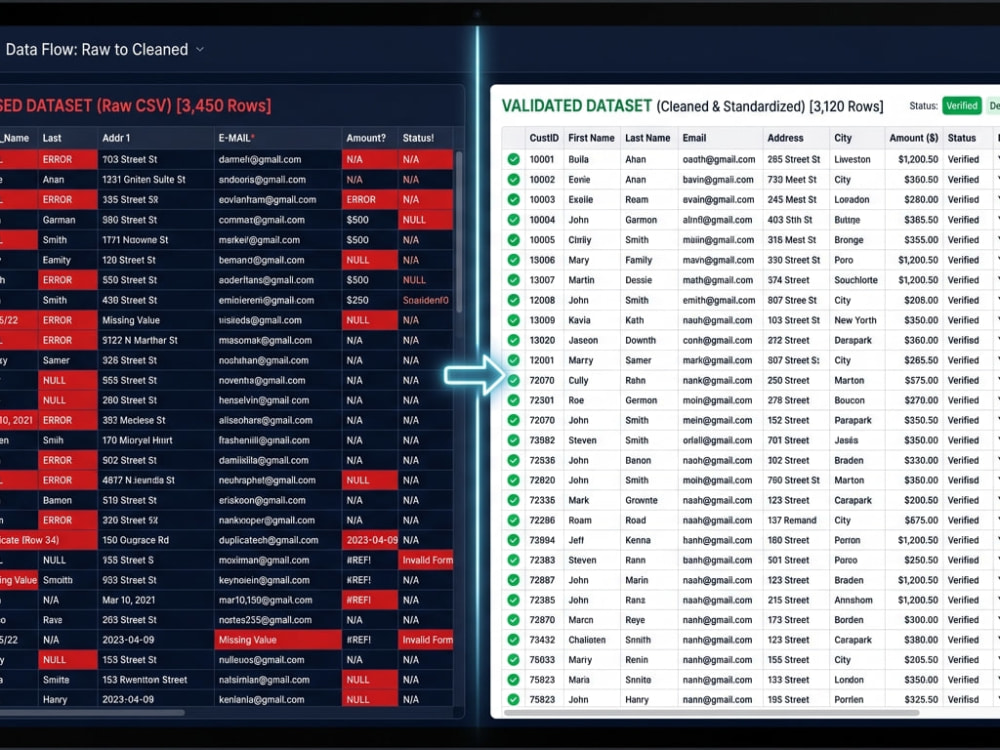Screen dimensions: 1000x750
Task: Click the raw dataset horizontal scrollbar
Action: [92, 712]
